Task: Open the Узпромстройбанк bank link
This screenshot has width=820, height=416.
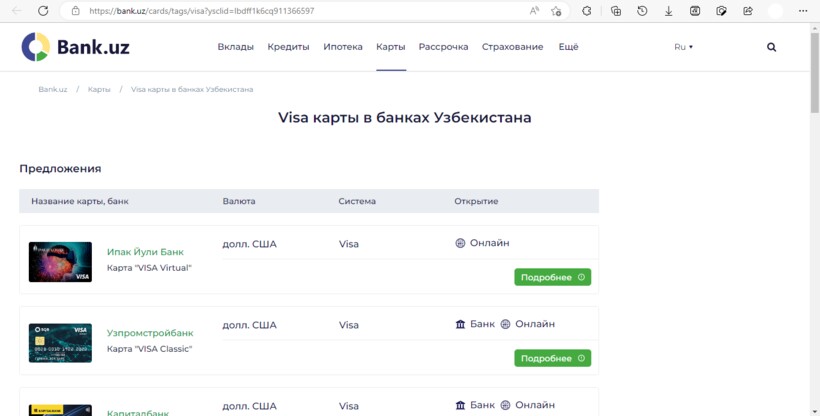Action: 150,333
